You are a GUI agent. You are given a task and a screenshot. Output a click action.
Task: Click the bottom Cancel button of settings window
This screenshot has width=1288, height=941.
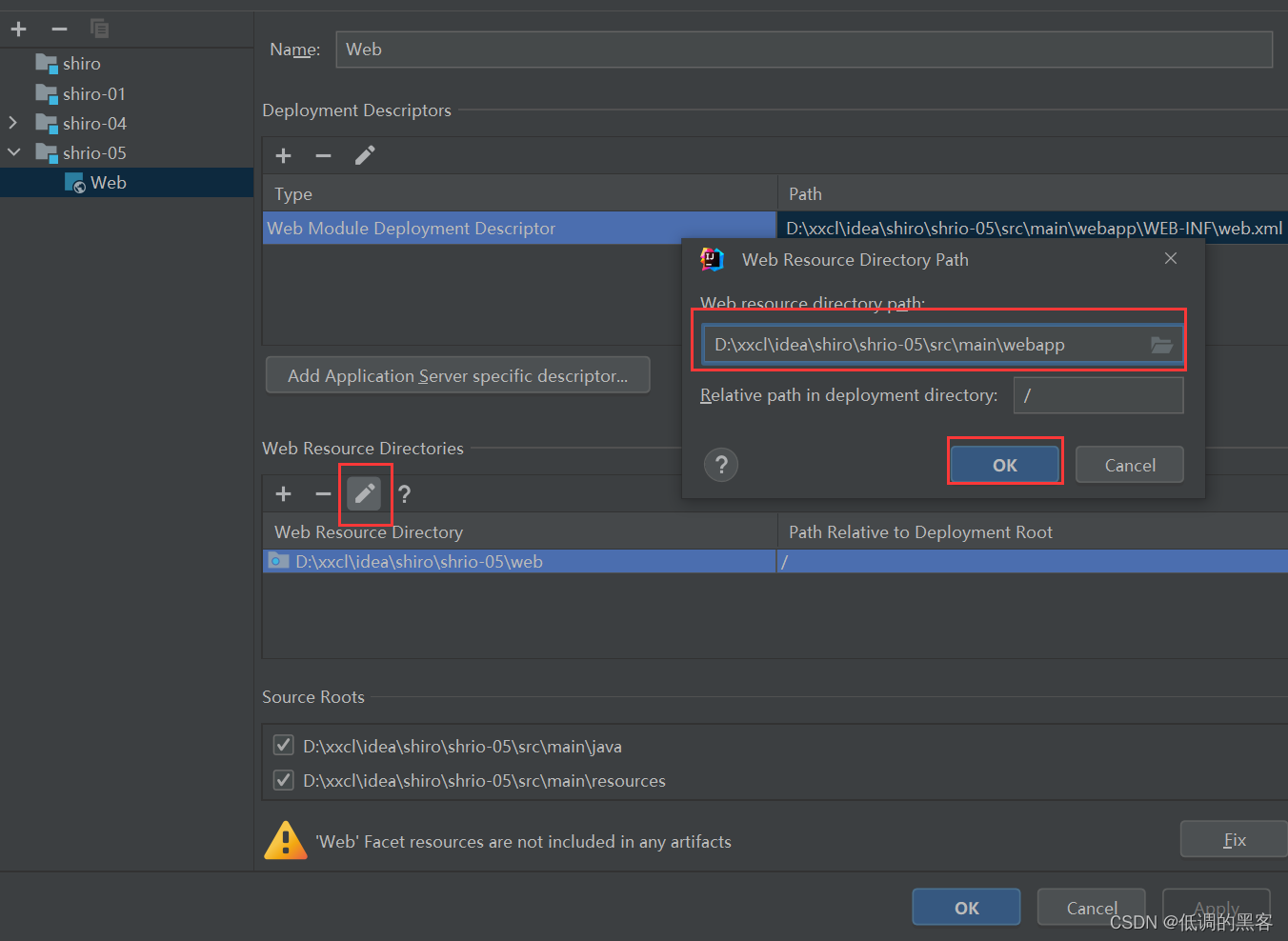click(1091, 908)
